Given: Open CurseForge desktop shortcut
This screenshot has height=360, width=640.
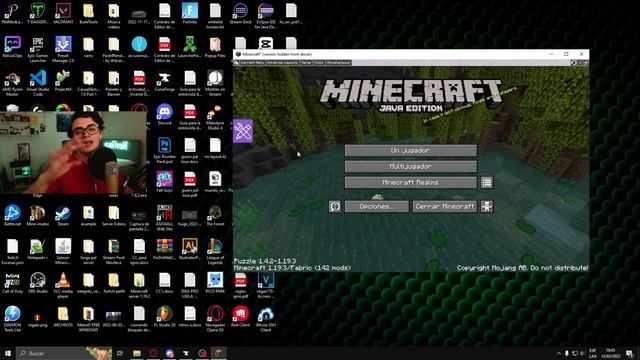Looking at the screenshot, I should 164,81.
